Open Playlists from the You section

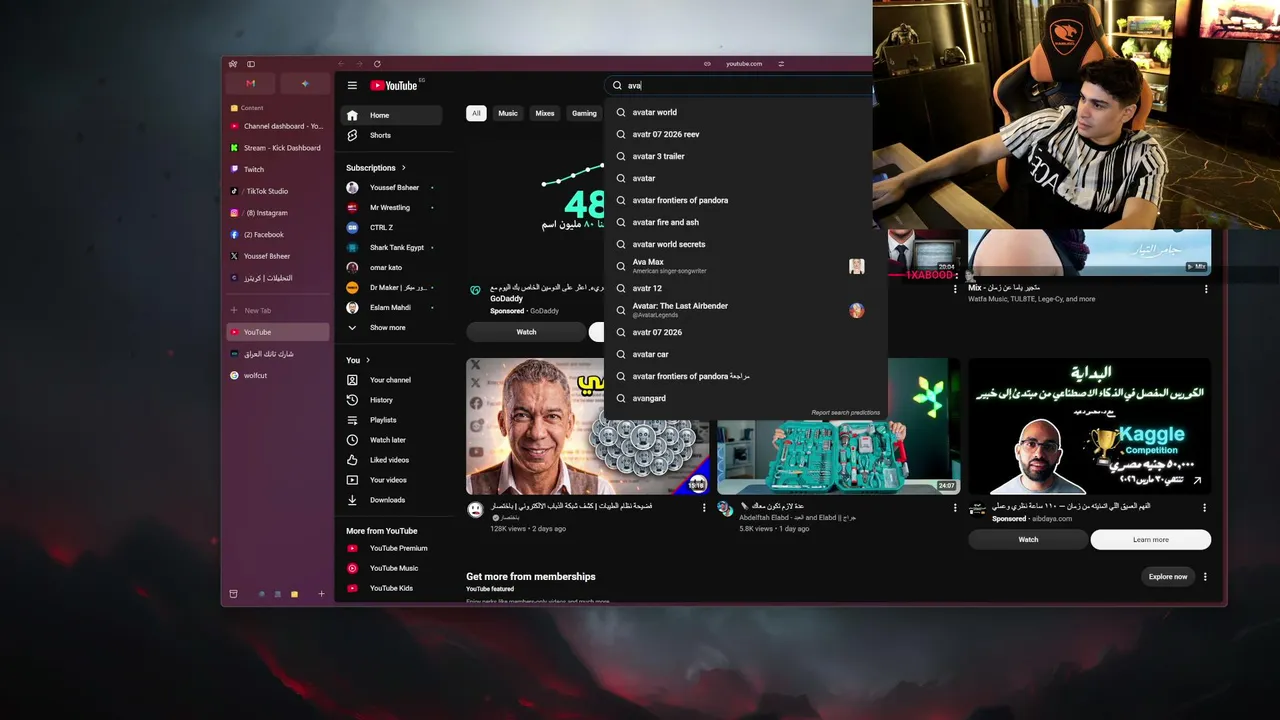[391, 420]
